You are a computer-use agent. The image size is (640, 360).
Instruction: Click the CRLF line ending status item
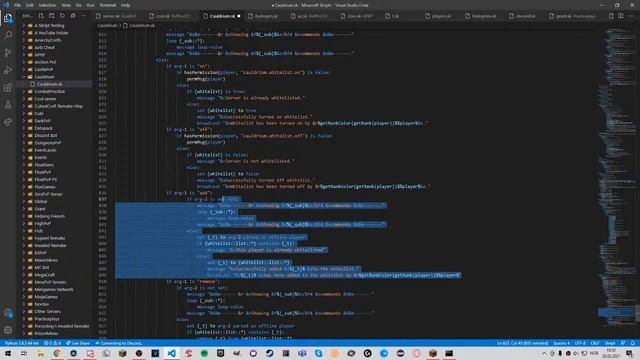595,343
